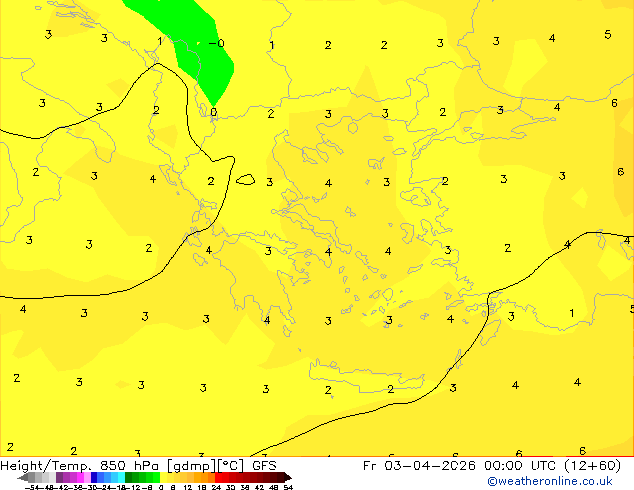Click the bright yellow legend swatch
The height and width of the screenshot is (490, 634).
(164, 477)
